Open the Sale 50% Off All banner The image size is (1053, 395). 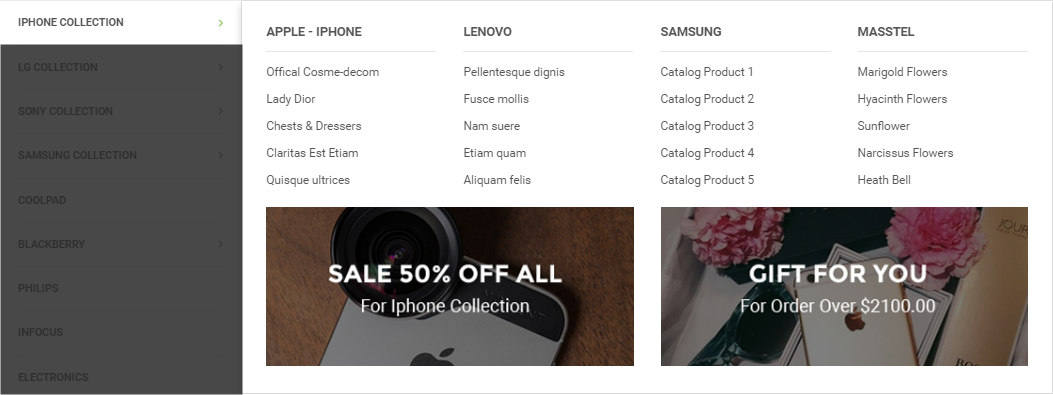[450, 286]
